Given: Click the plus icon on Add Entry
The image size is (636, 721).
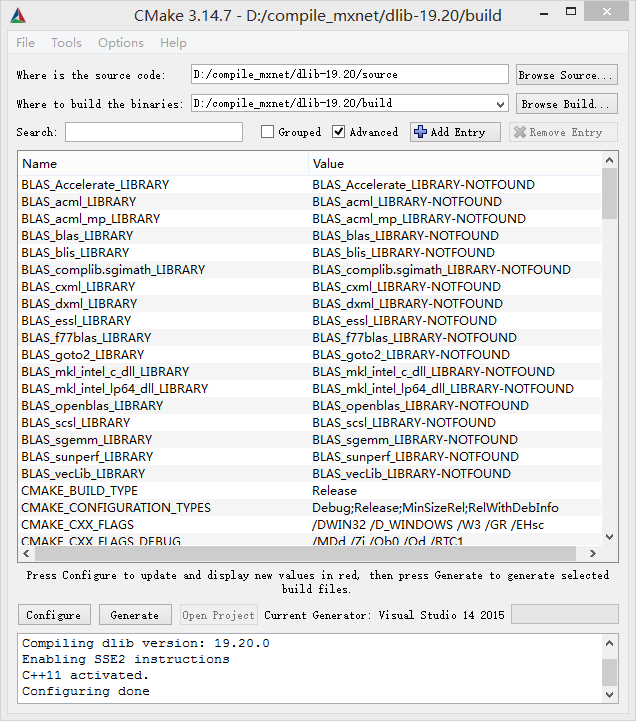Looking at the screenshot, I should [x=420, y=132].
